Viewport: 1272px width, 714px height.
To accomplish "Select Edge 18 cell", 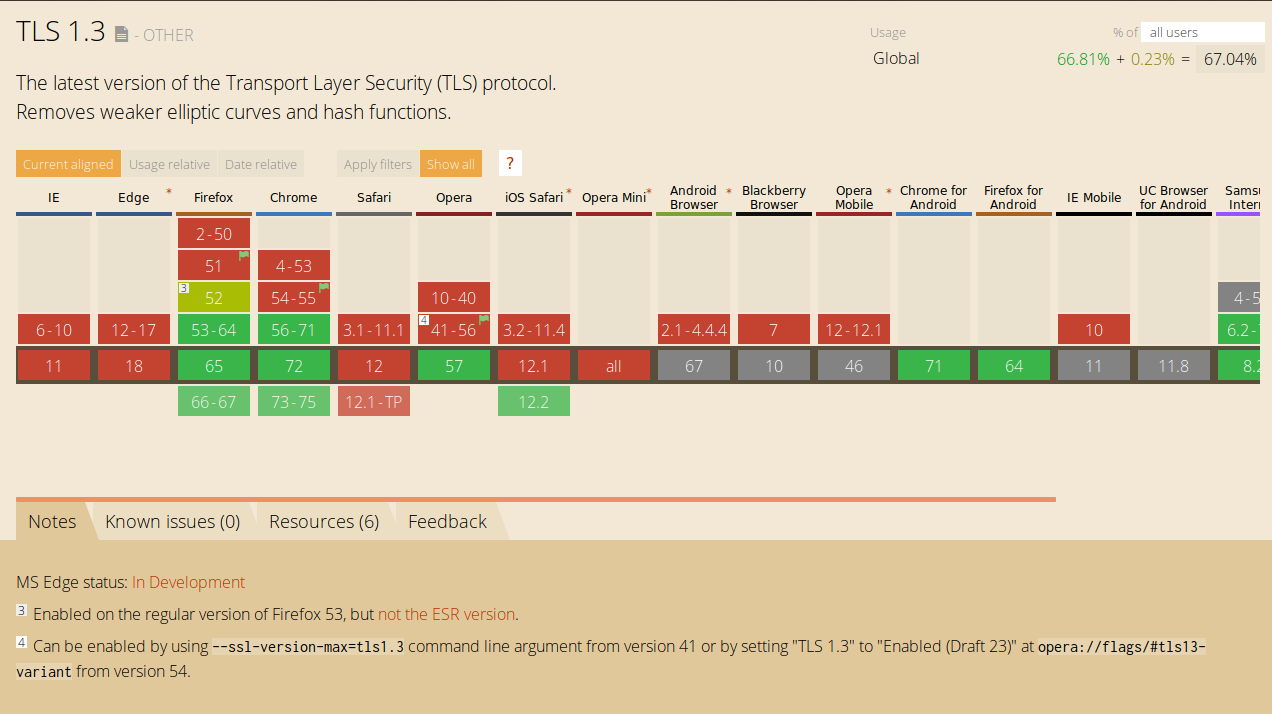I will pyautogui.click(x=134, y=365).
